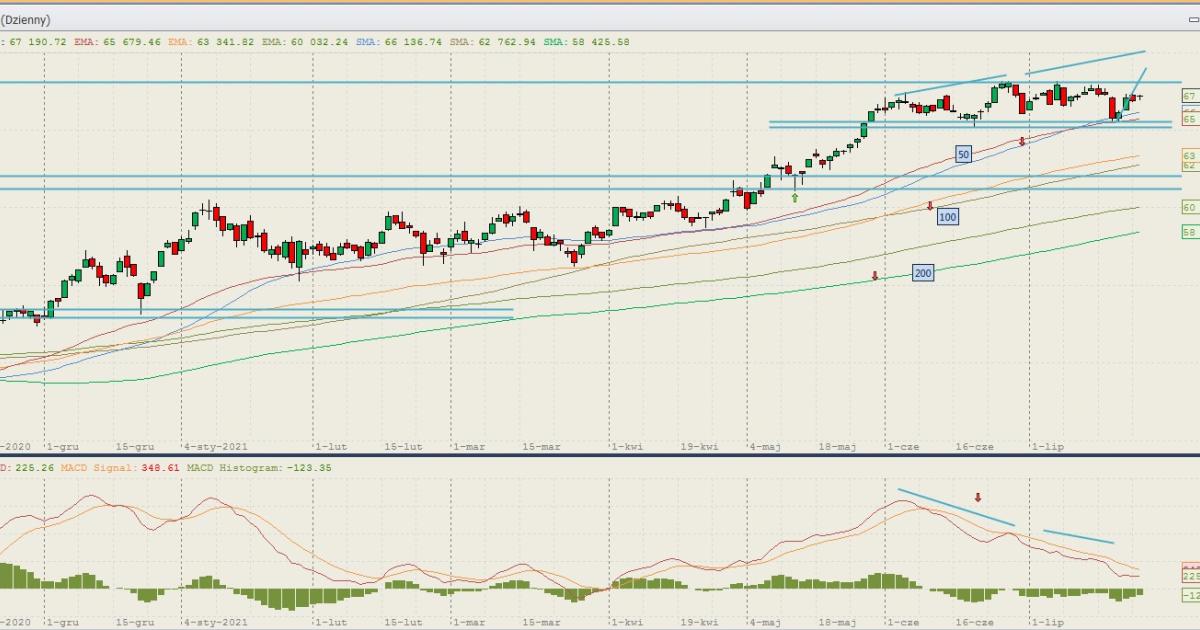Click red down arrow right of 50 label
The width and height of the screenshot is (1200, 630).
pos(1022,142)
